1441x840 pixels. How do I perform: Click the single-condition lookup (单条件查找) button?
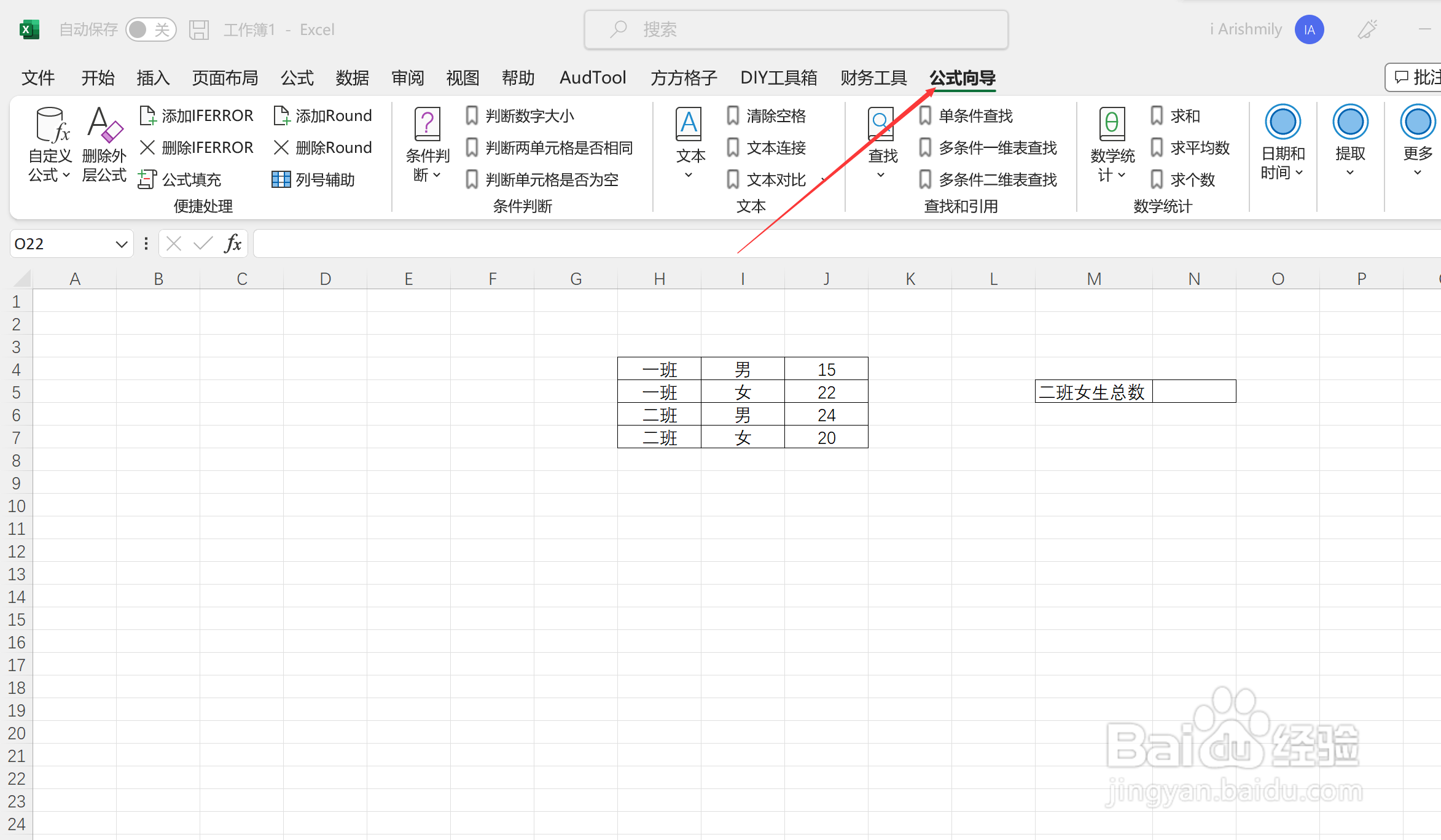click(x=967, y=115)
